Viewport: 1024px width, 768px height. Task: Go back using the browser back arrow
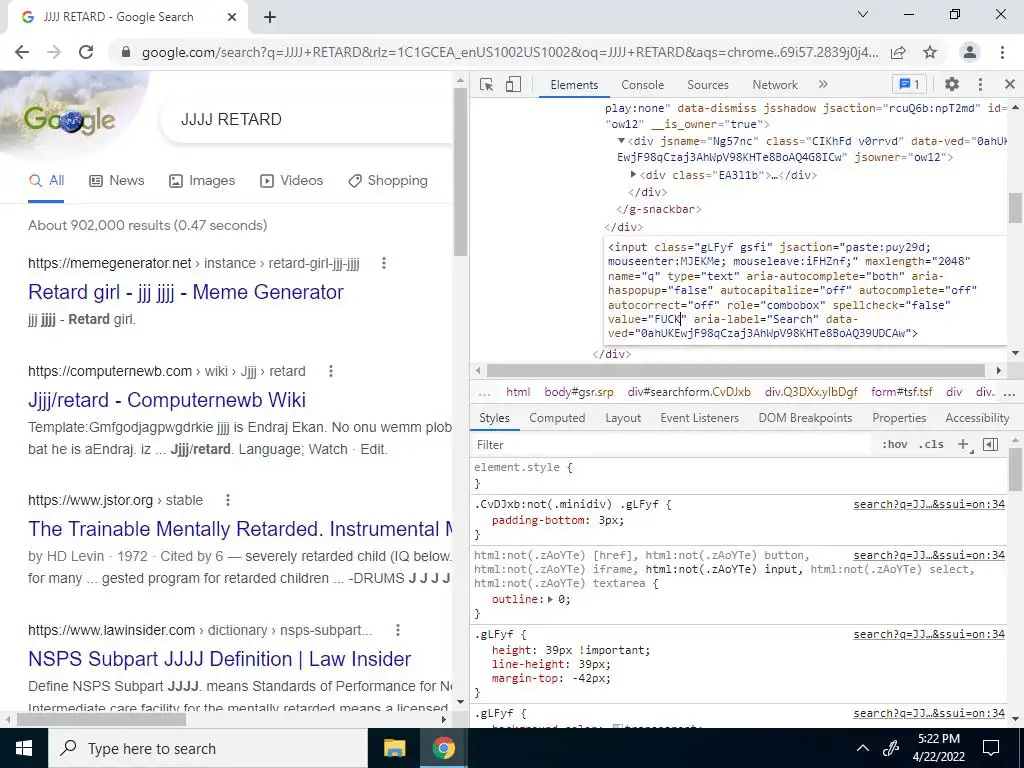tap(22, 52)
